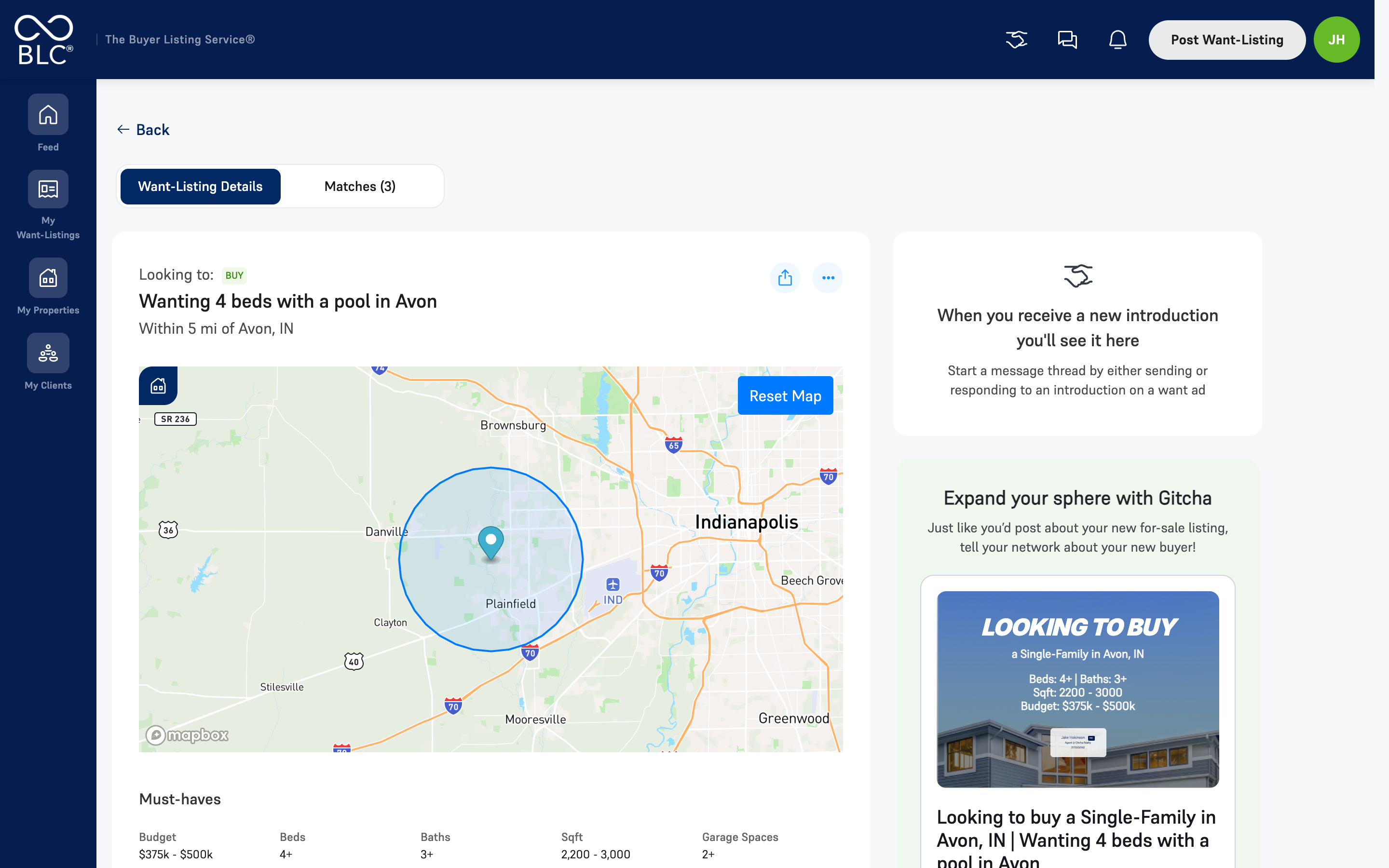Click the Budget value $375k - $500k
1389x868 pixels.
pos(176,854)
